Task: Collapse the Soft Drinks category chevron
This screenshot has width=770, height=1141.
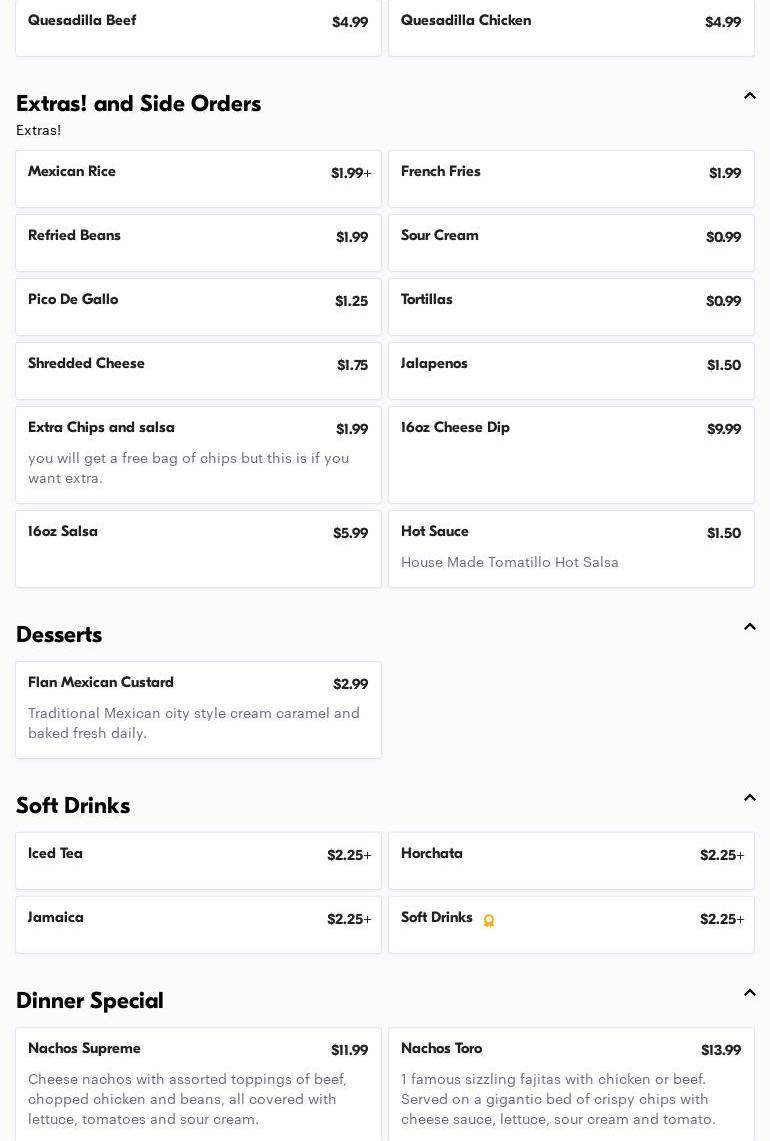Action: (x=750, y=799)
